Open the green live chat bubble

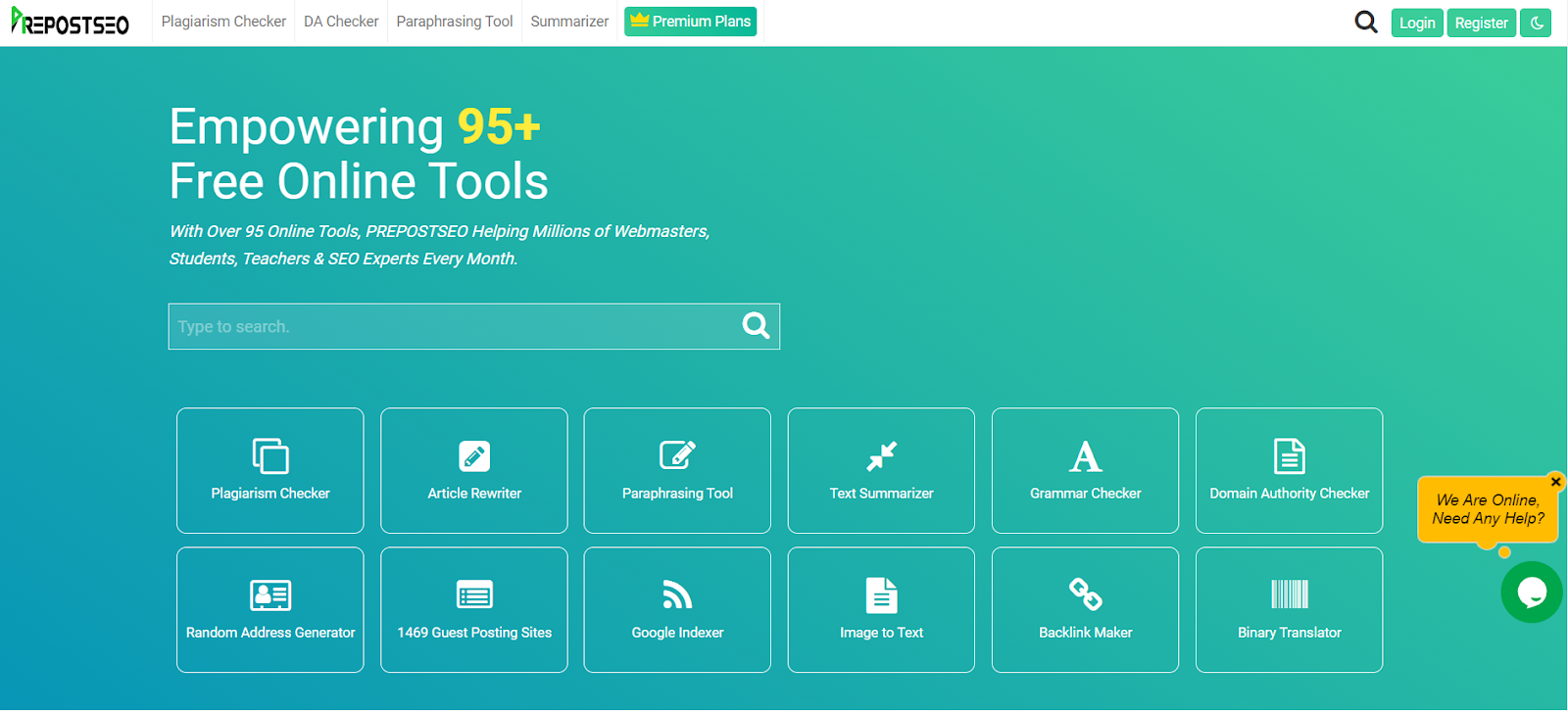1531,592
